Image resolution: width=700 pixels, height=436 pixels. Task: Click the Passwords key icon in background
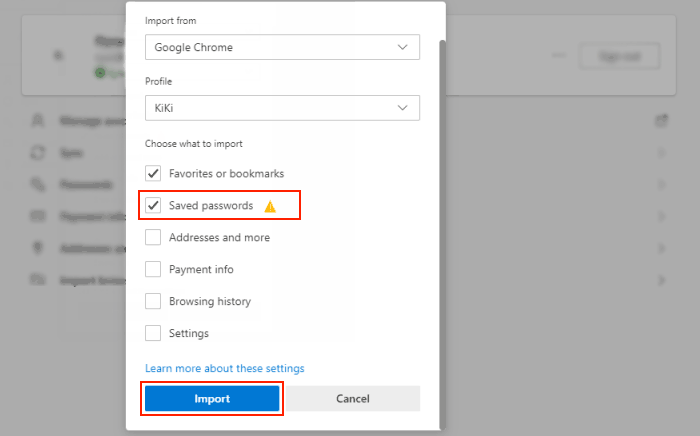(x=38, y=184)
